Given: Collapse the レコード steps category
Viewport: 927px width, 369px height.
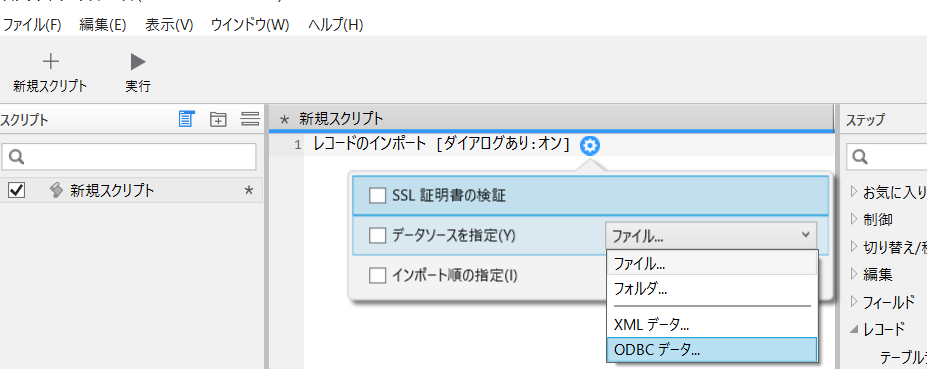Looking at the screenshot, I should pos(854,329).
